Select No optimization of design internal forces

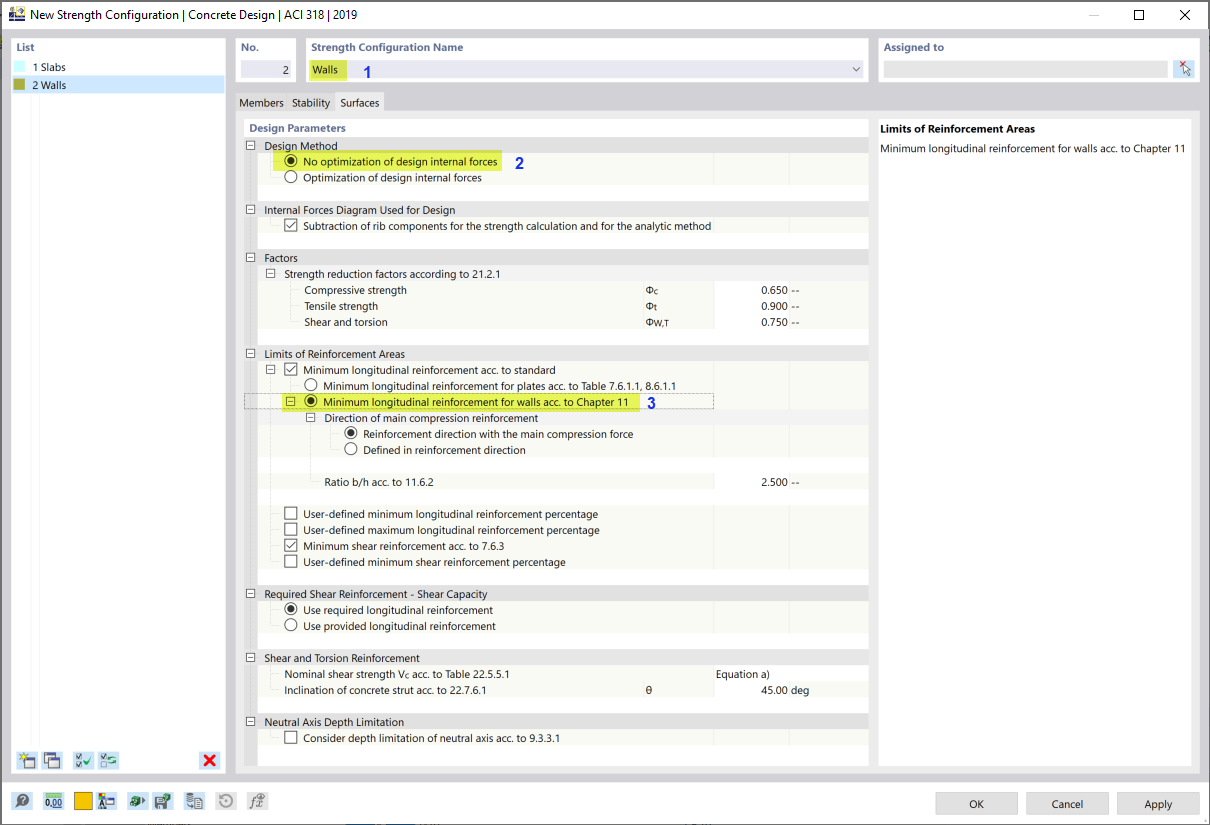tap(291, 161)
